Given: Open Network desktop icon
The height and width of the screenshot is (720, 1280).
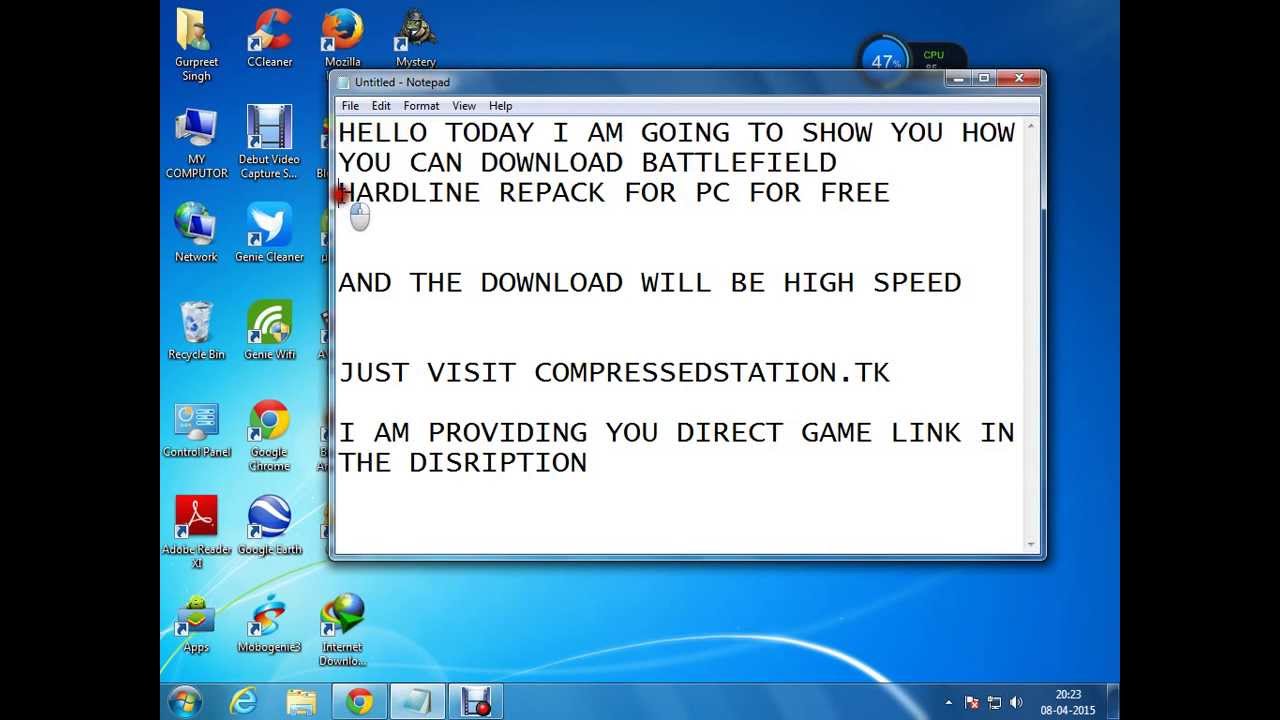Looking at the screenshot, I should pyautogui.click(x=196, y=232).
